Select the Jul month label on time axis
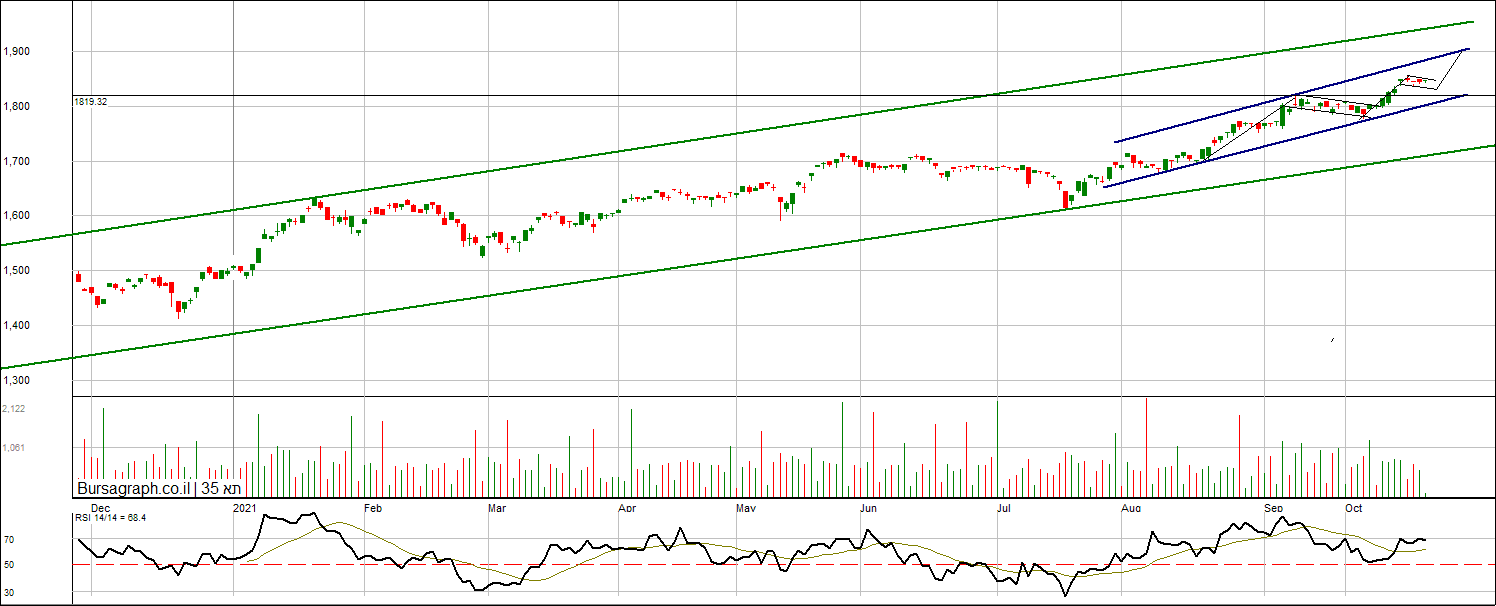Image resolution: width=1496 pixels, height=606 pixels. coord(1005,508)
